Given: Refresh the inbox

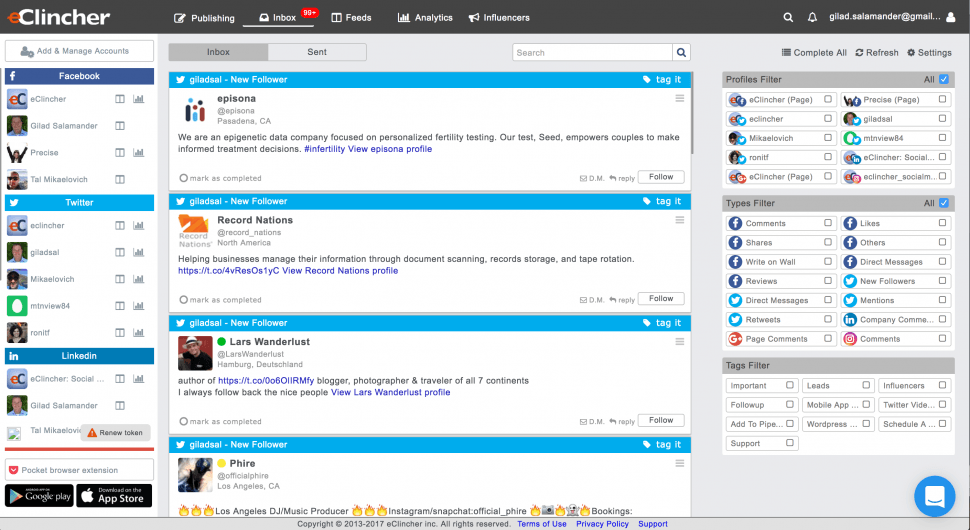Looking at the screenshot, I should tap(877, 53).
